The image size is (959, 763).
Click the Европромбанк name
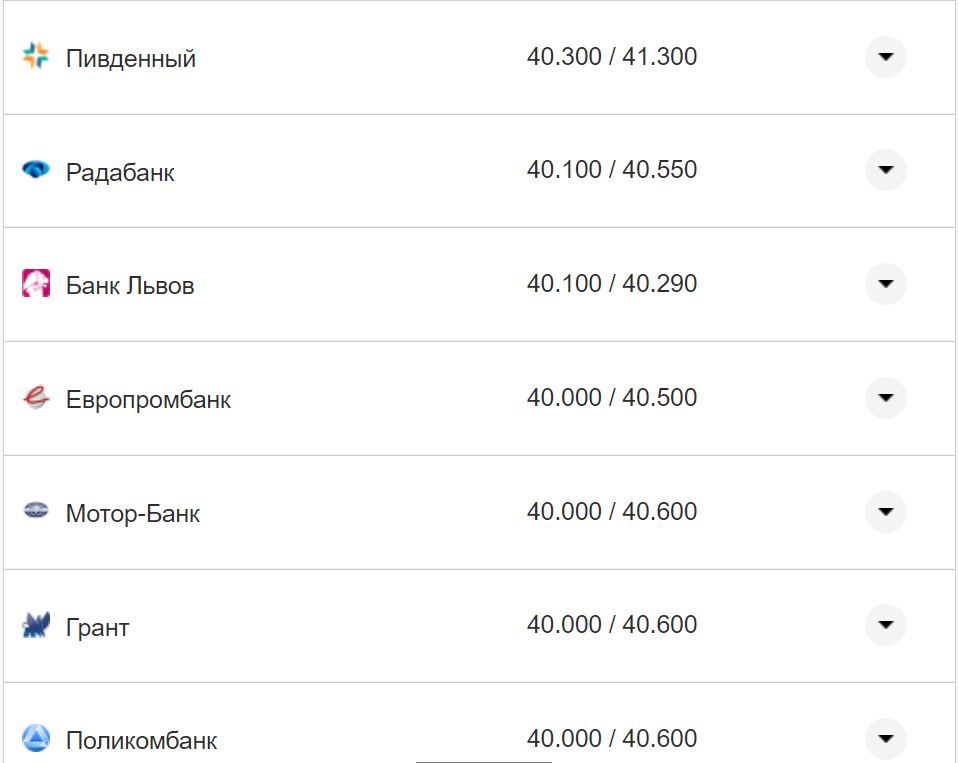(148, 400)
